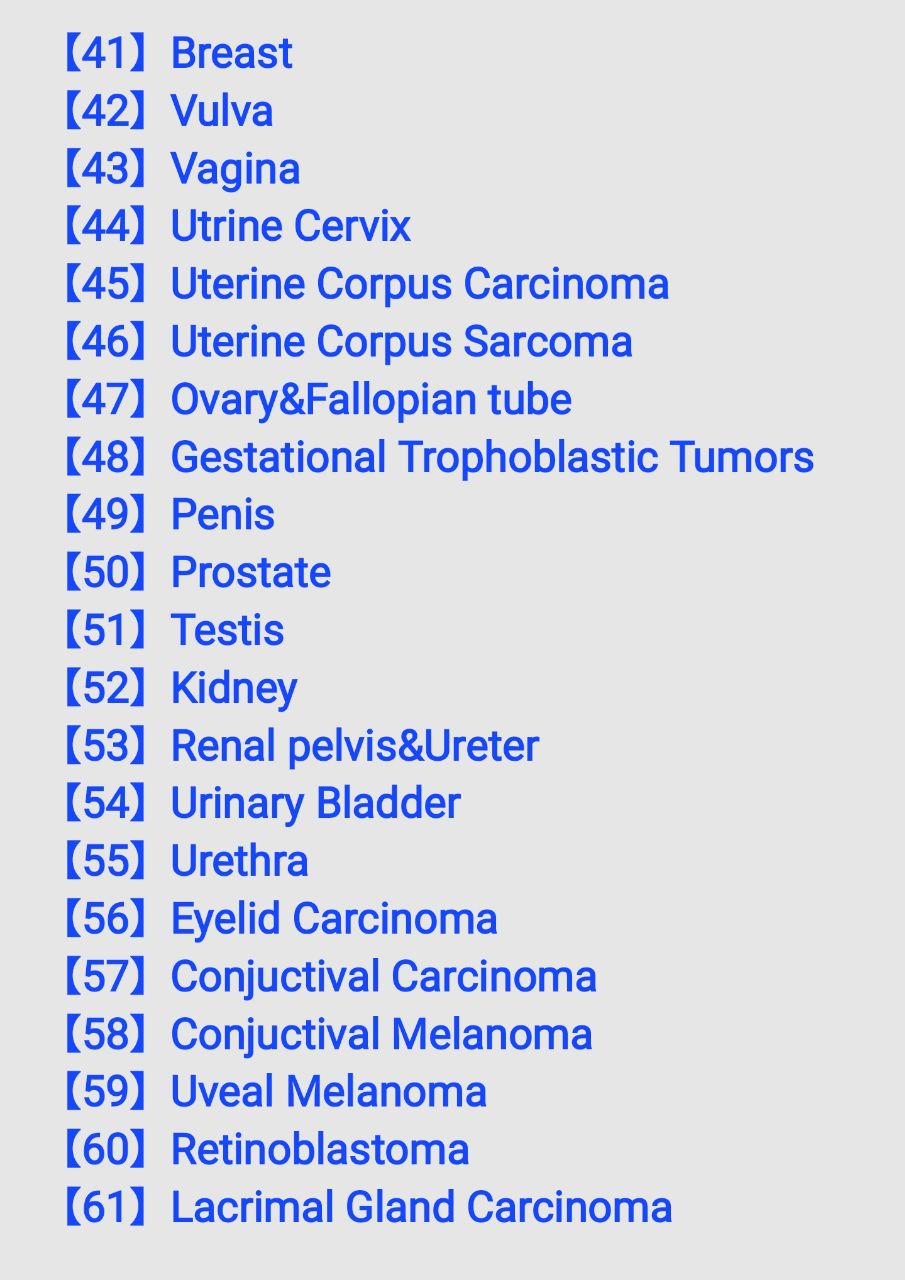Select Conjuctival Carcinoma link

point(384,977)
